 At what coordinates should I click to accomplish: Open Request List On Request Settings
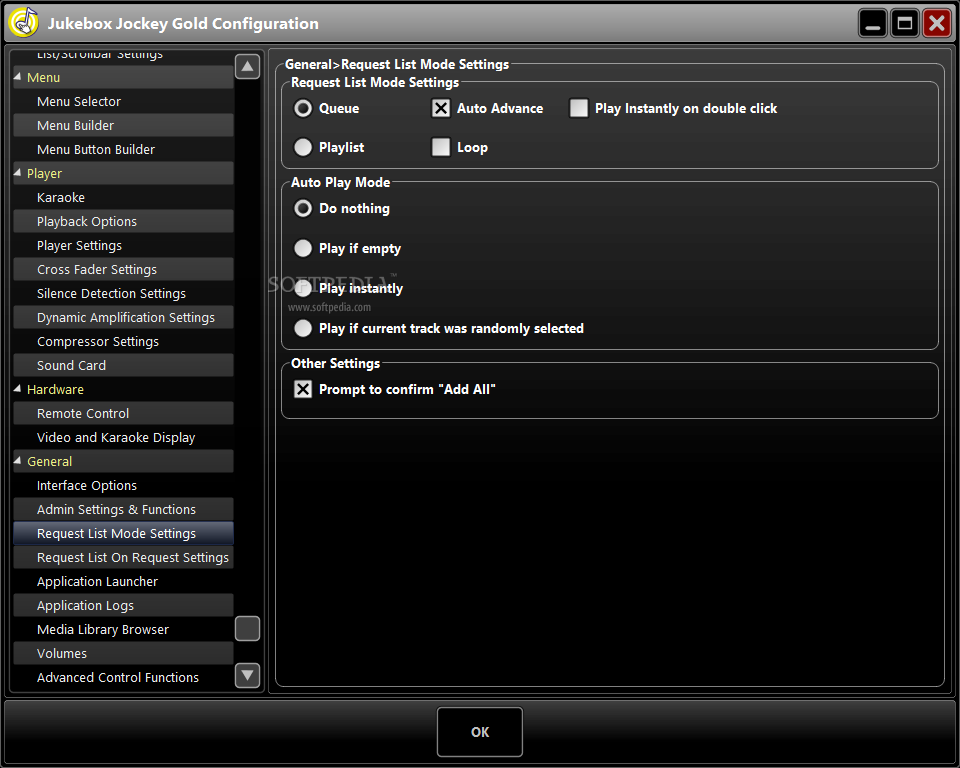pos(123,557)
